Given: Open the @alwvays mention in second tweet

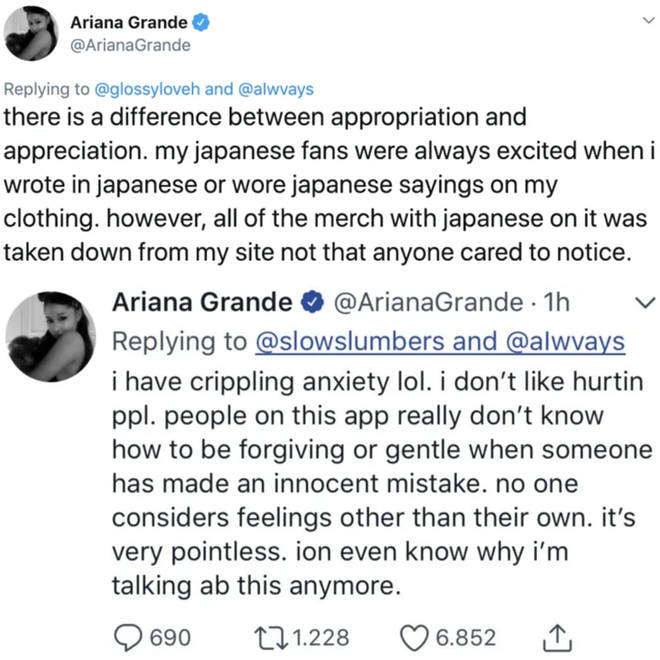Looking at the screenshot, I should (x=565, y=341).
